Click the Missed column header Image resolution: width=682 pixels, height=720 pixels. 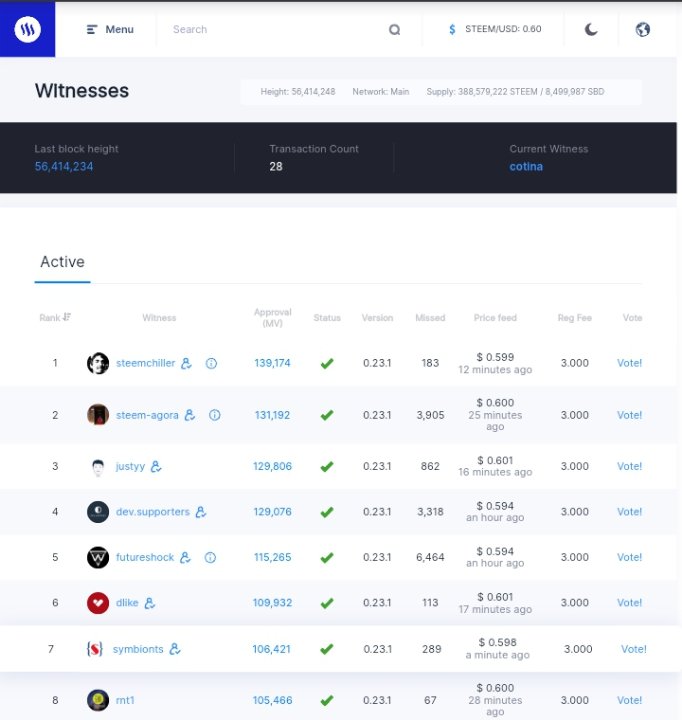430,318
